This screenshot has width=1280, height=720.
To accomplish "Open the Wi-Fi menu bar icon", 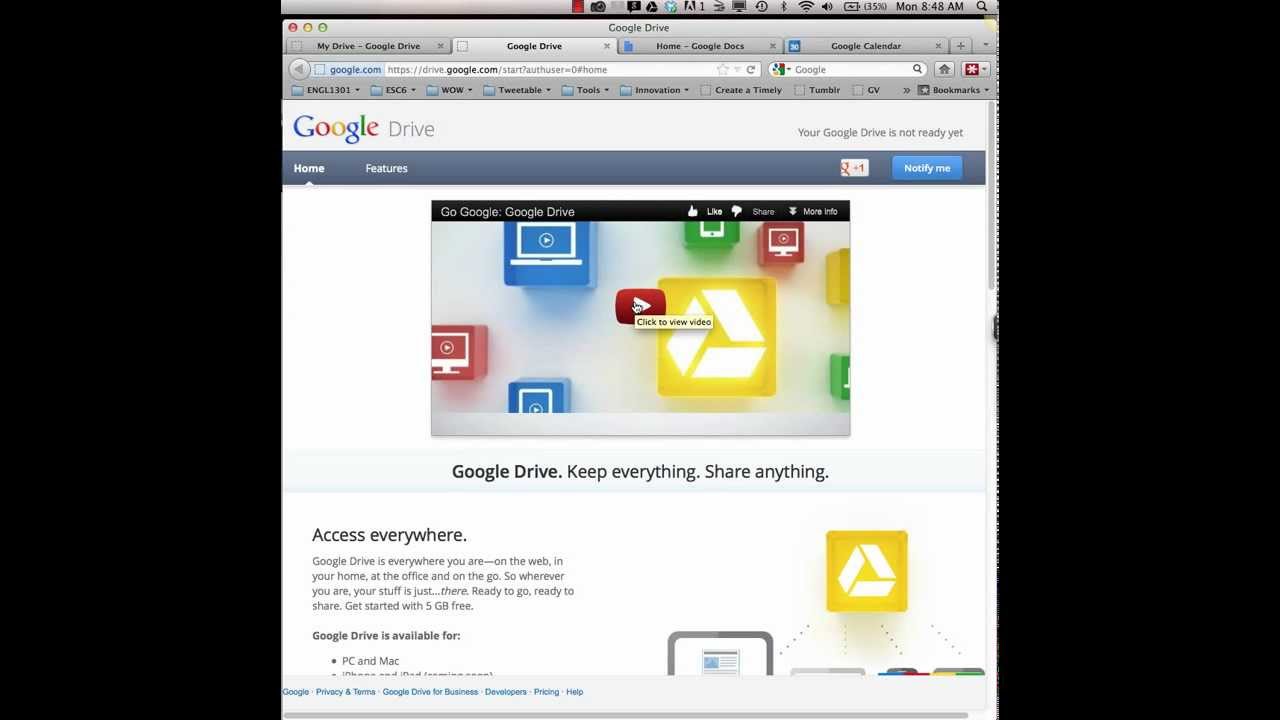I will [x=806, y=7].
